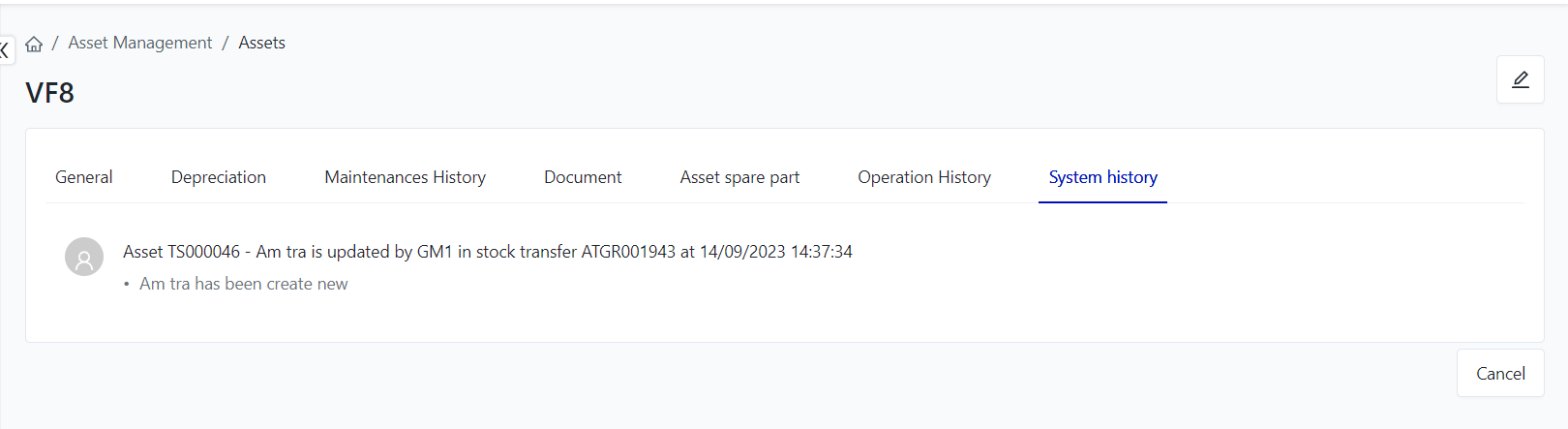The height and width of the screenshot is (429, 1568).
Task: Open the Asset spare part tab
Action: [x=739, y=177]
